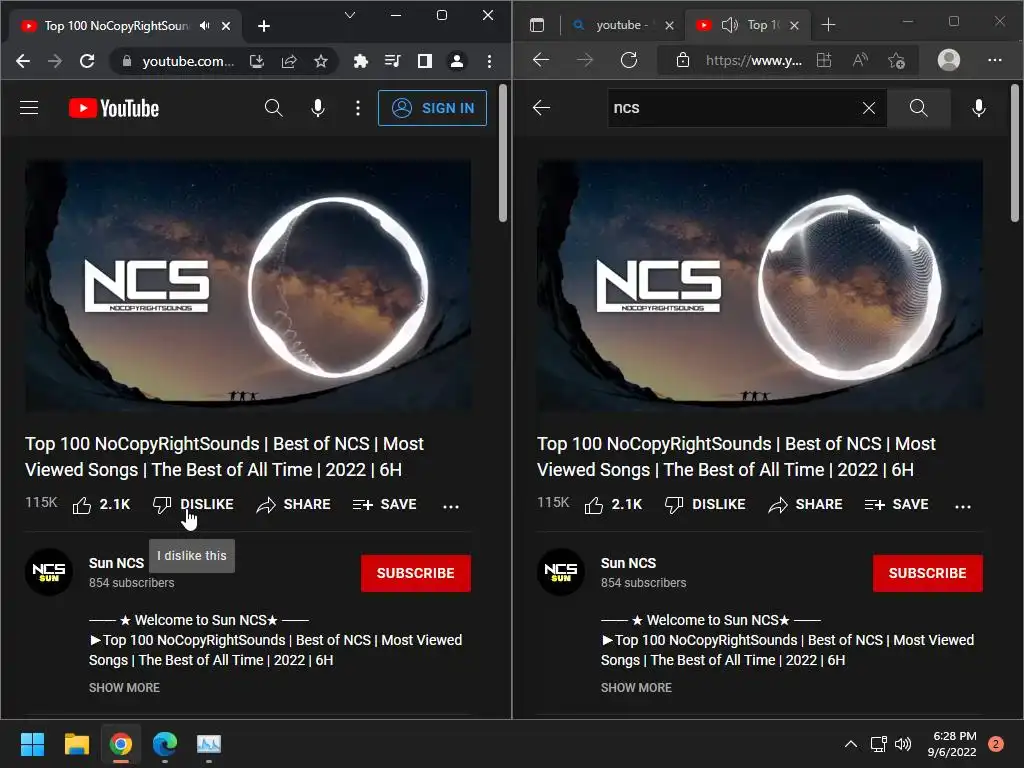Dislike the video in Edge window
This screenshot has height=768, width=1024.
tap(705, 505)
